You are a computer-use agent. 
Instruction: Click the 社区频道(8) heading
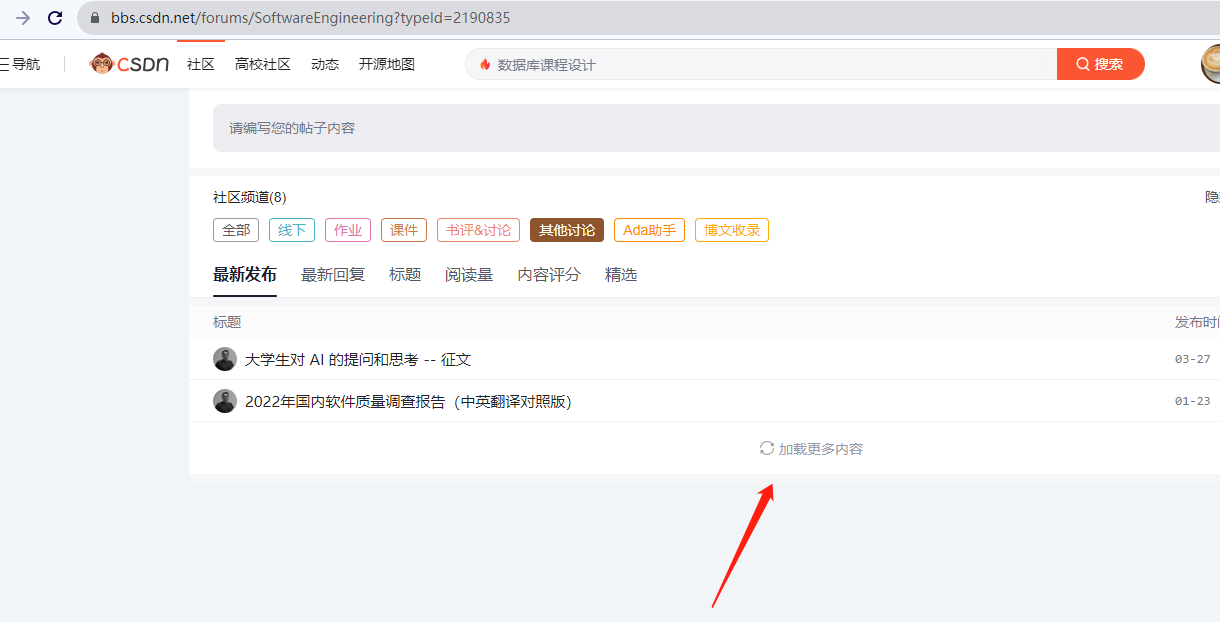[x=250, y=197]
